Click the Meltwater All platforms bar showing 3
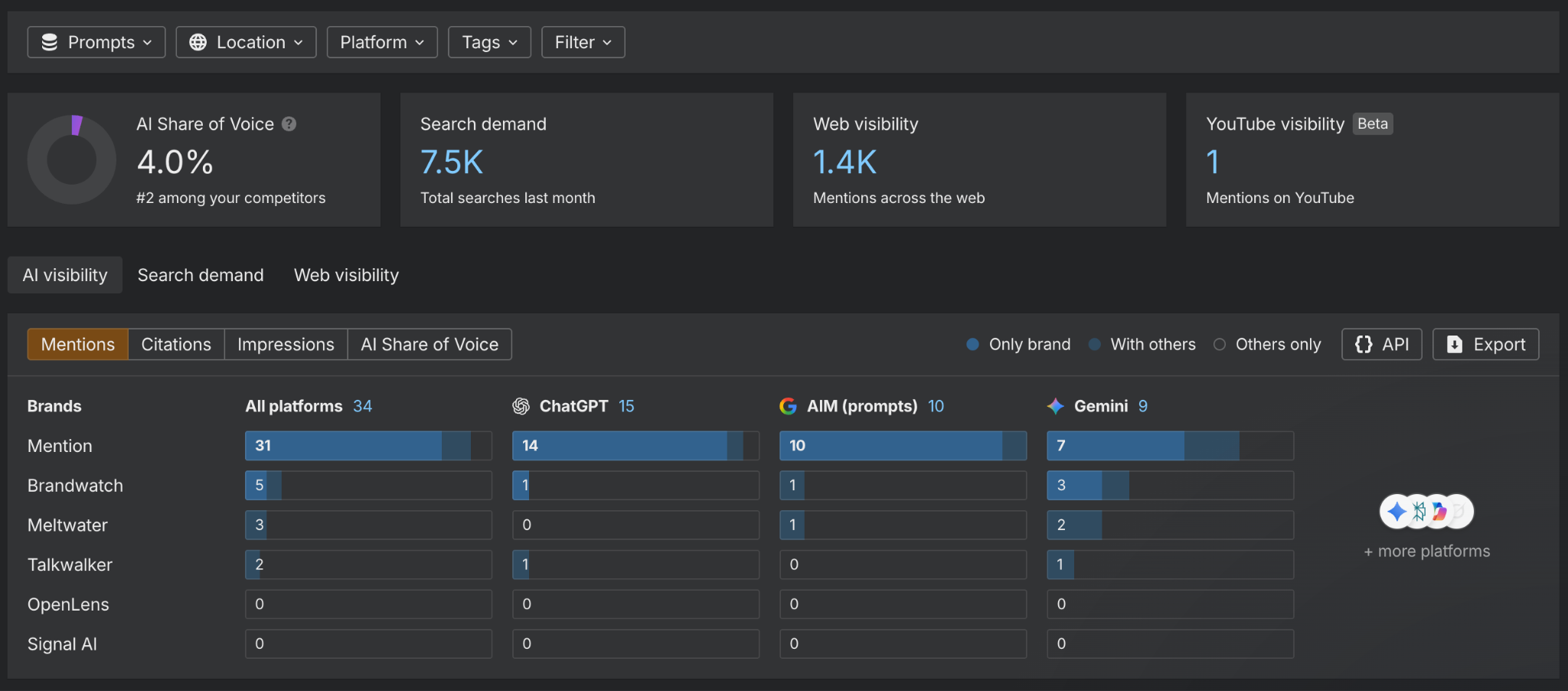1568x691 pixels. click(368, 525)
